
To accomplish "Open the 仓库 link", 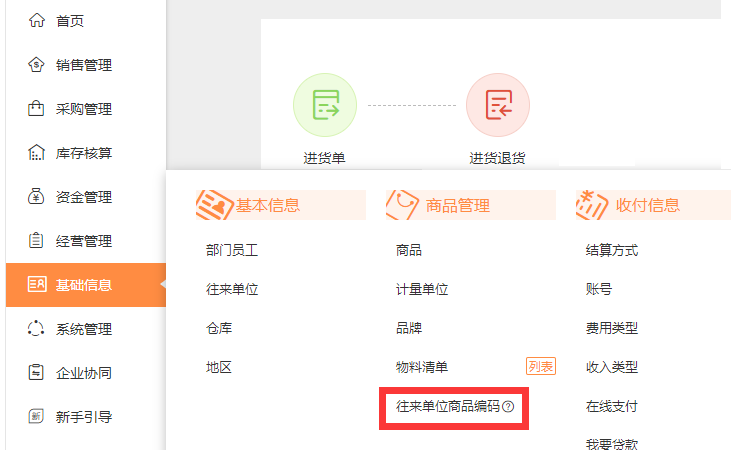I will (219, 328).
